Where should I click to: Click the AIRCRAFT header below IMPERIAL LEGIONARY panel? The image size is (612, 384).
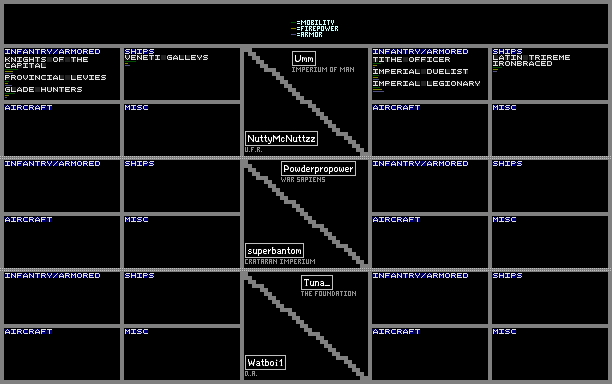point(397,107)
